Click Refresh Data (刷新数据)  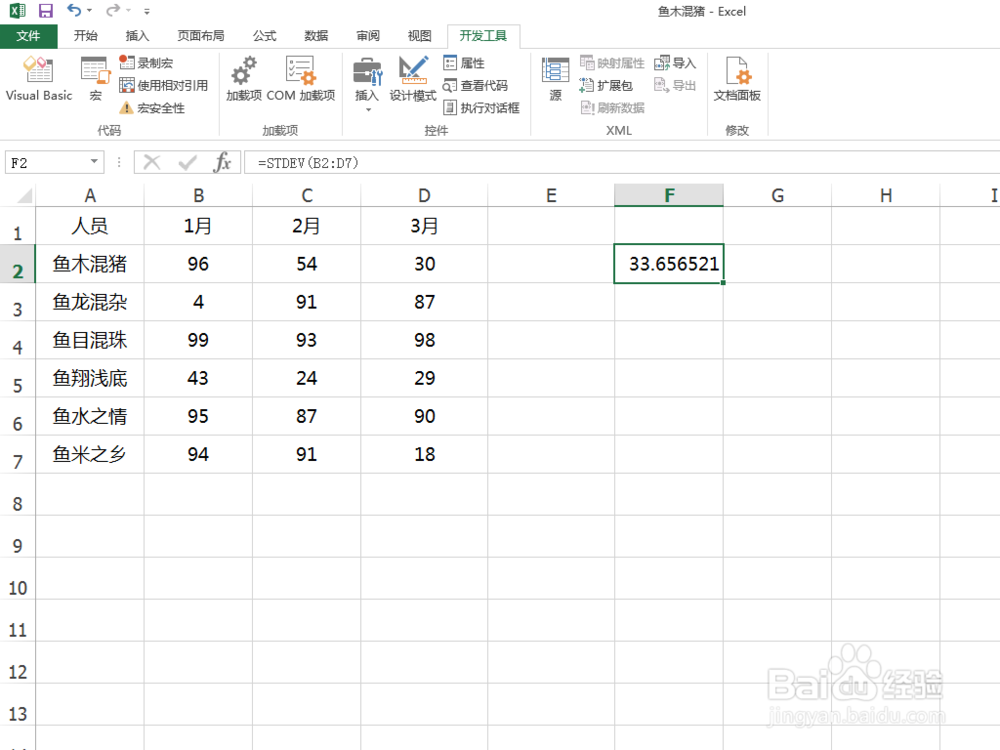tap(612, 108)
